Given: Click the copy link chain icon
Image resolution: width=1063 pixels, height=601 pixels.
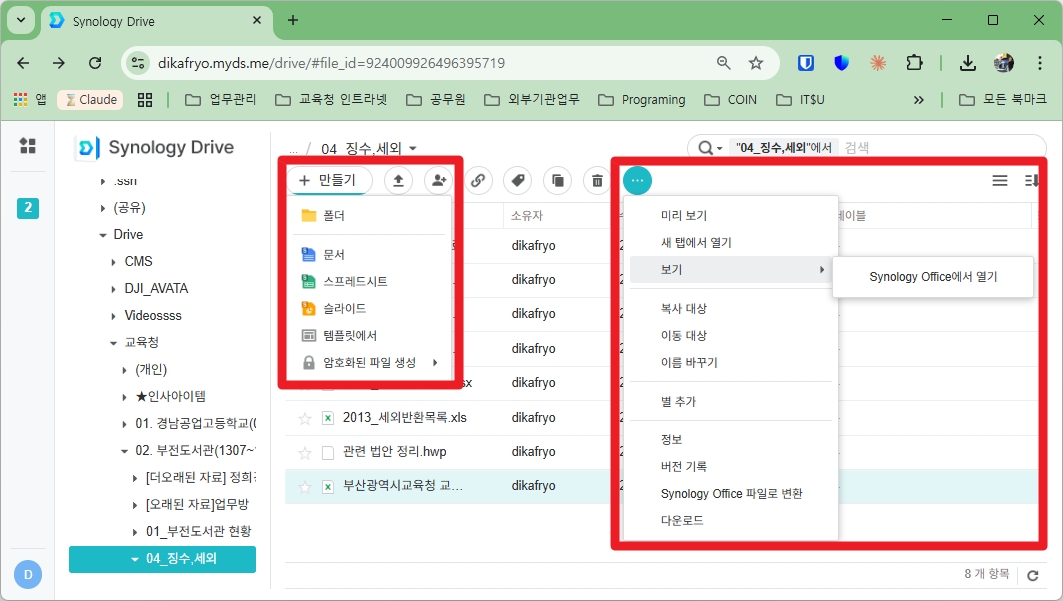Looking at the screenshot, I should coord(479,180).
